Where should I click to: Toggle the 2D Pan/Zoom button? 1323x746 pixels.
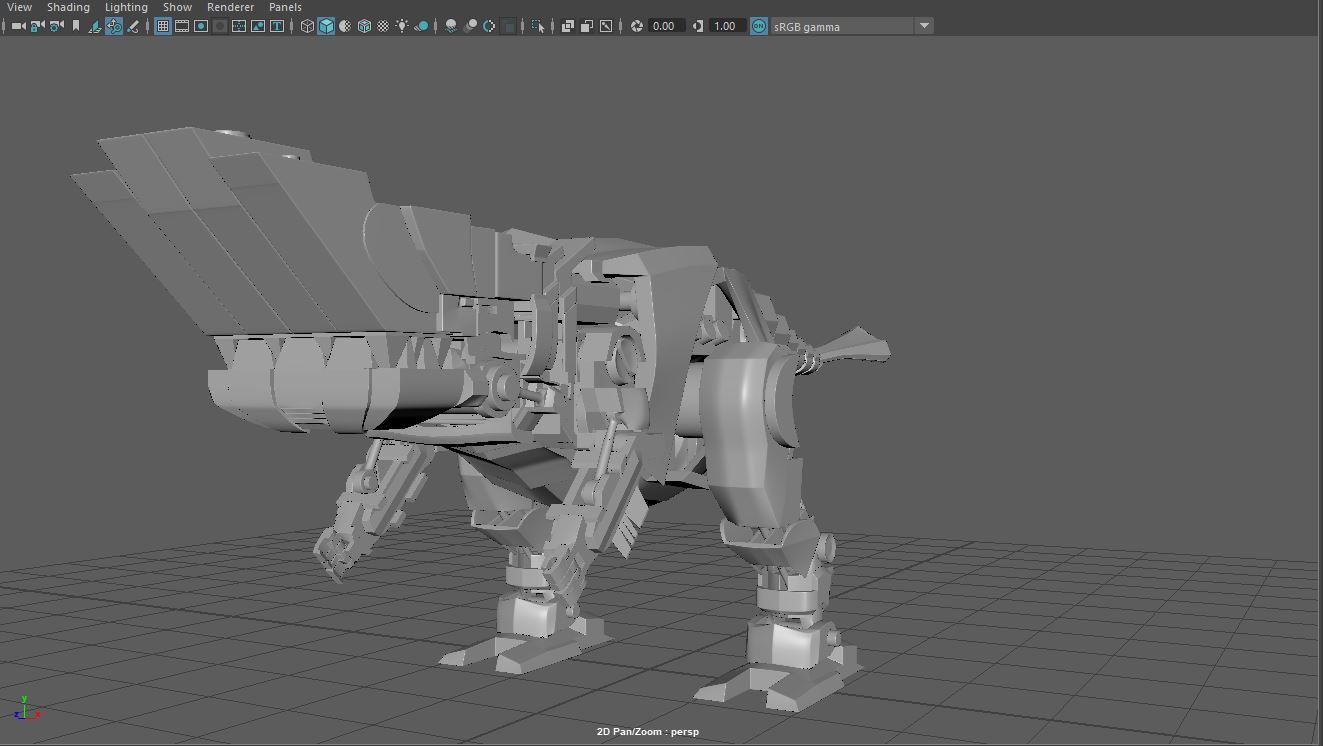(x=114, y=26)
